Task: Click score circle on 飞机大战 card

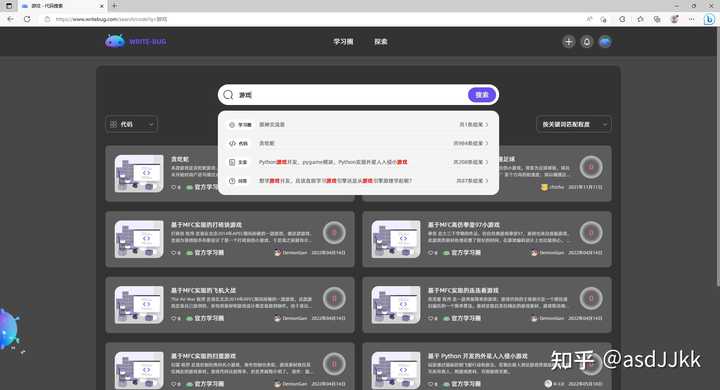Action: 334,299
